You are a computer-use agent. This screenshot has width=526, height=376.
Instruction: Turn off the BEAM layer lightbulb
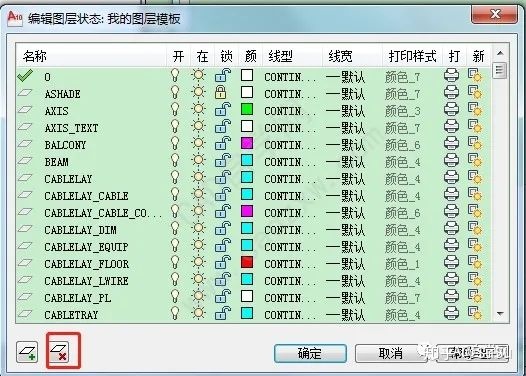[175, 160]
